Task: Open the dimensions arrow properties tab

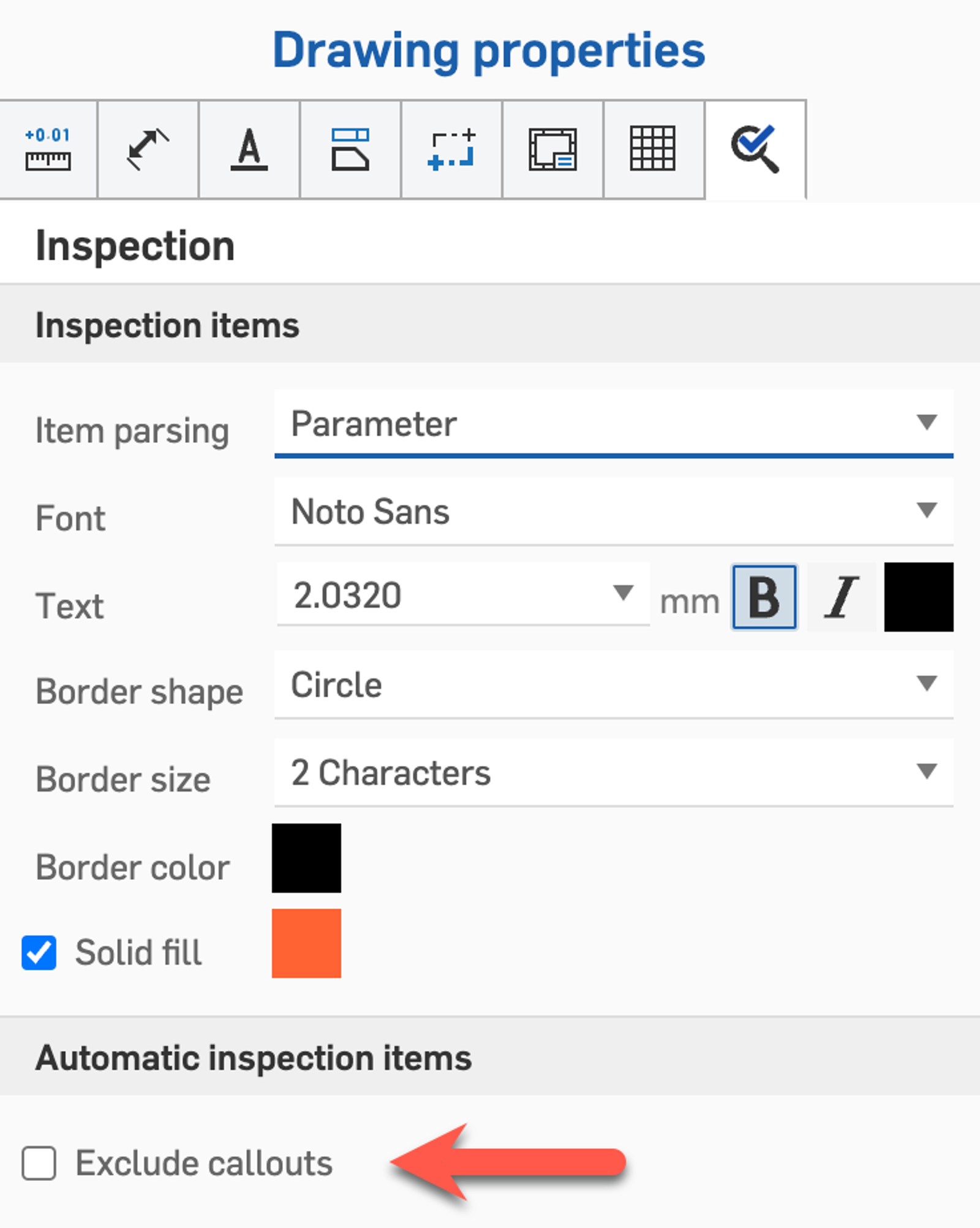Action: click(148, 150)
